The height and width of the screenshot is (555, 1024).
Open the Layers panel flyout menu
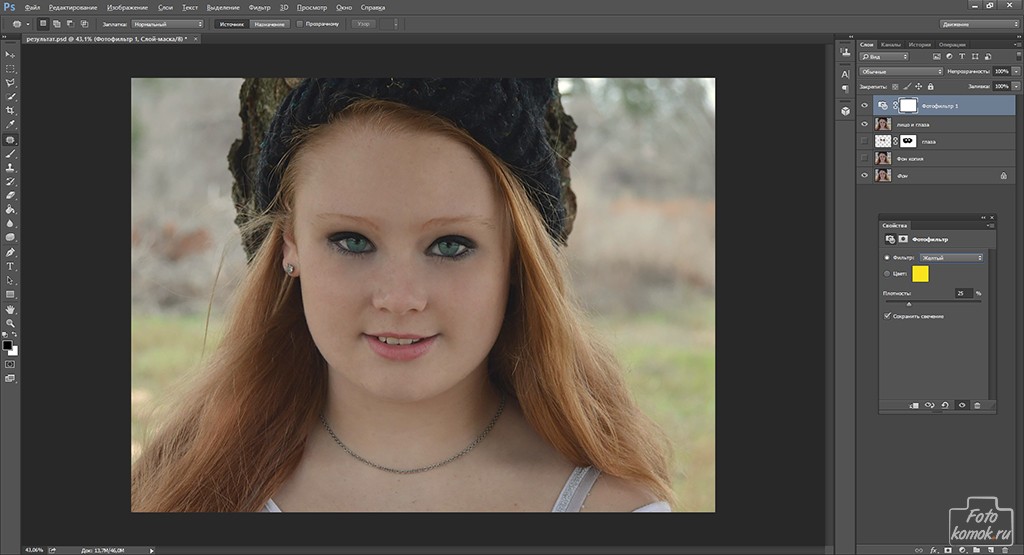pyautogui.click(x=1017, y=44)
